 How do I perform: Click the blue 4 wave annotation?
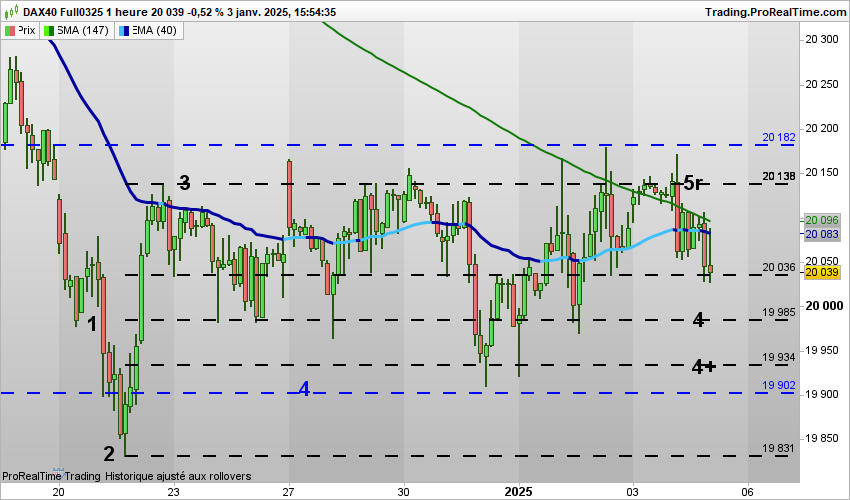click(x=304, y=389)
